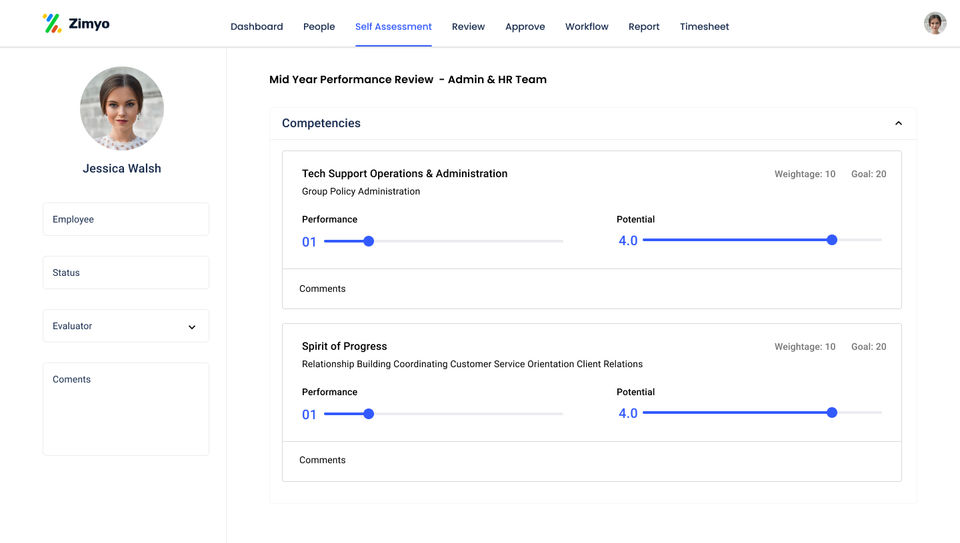Open user avatar menu in top right
This screenshot has height=543, width=960.
935,24
